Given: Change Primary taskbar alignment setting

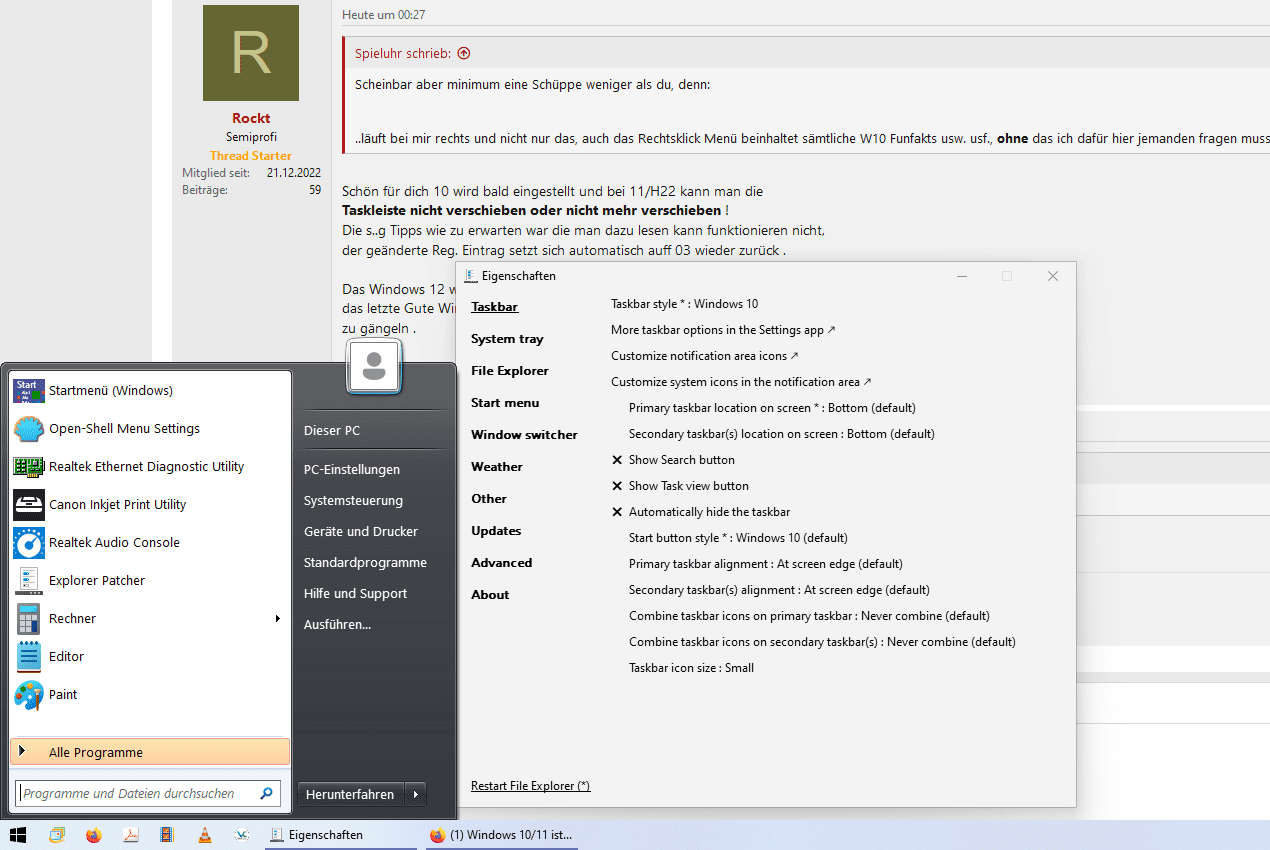Looking at the screenshot, I should [766, 564].
